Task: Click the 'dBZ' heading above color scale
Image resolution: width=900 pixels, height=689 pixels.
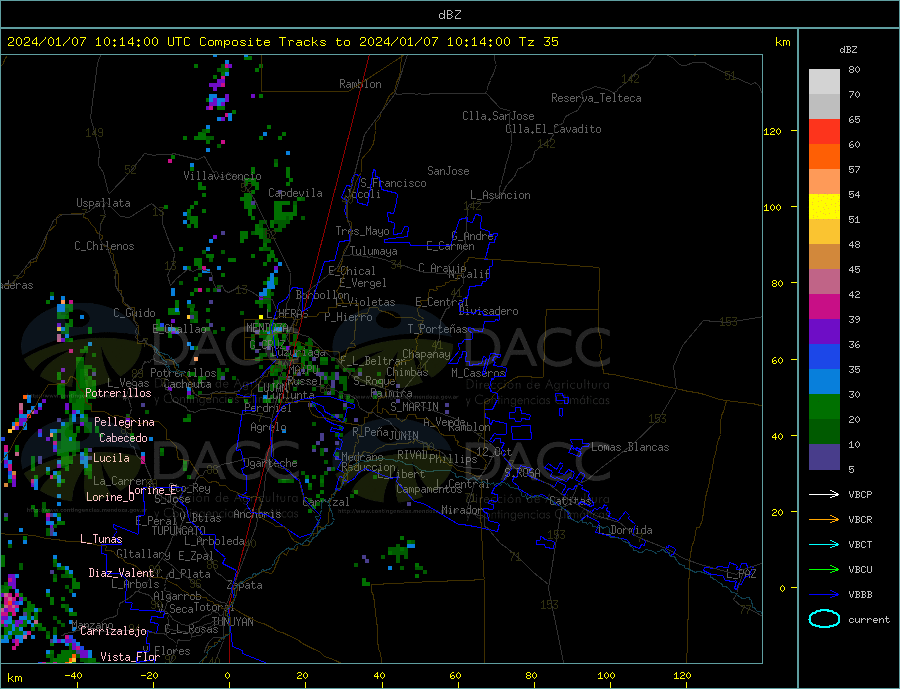Action: pyautogui.click(x=848, y=50)
